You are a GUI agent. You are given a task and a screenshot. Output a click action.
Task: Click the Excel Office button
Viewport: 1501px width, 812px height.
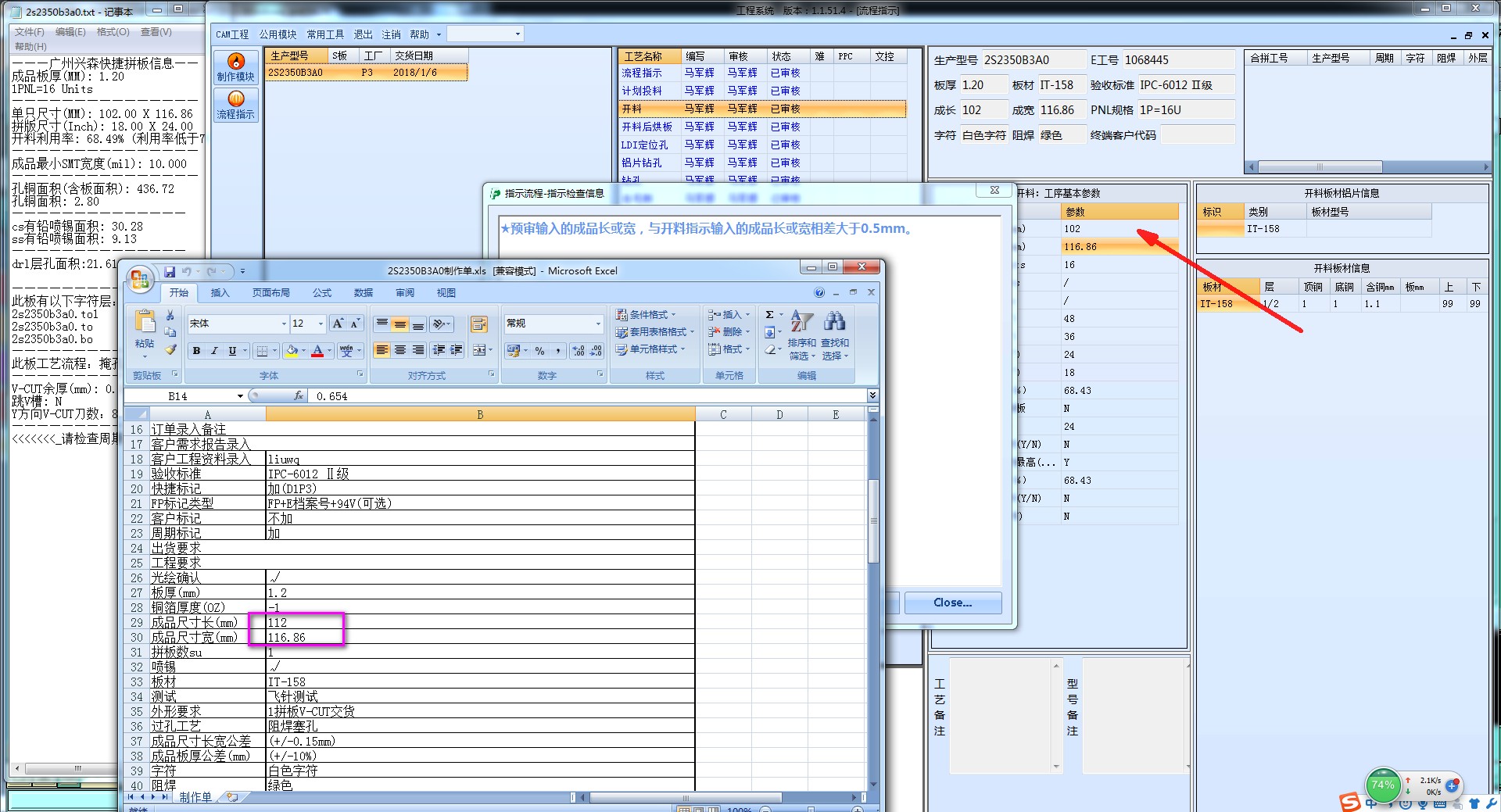(141, 279)
